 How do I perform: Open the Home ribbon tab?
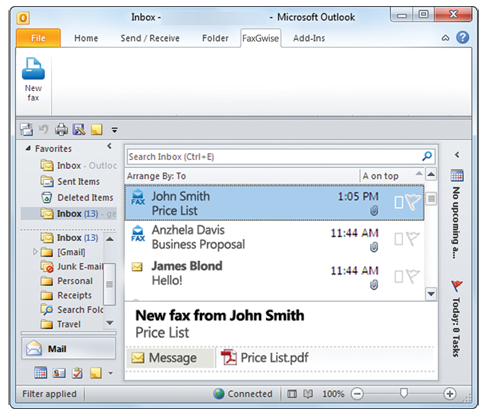(86, 38)
